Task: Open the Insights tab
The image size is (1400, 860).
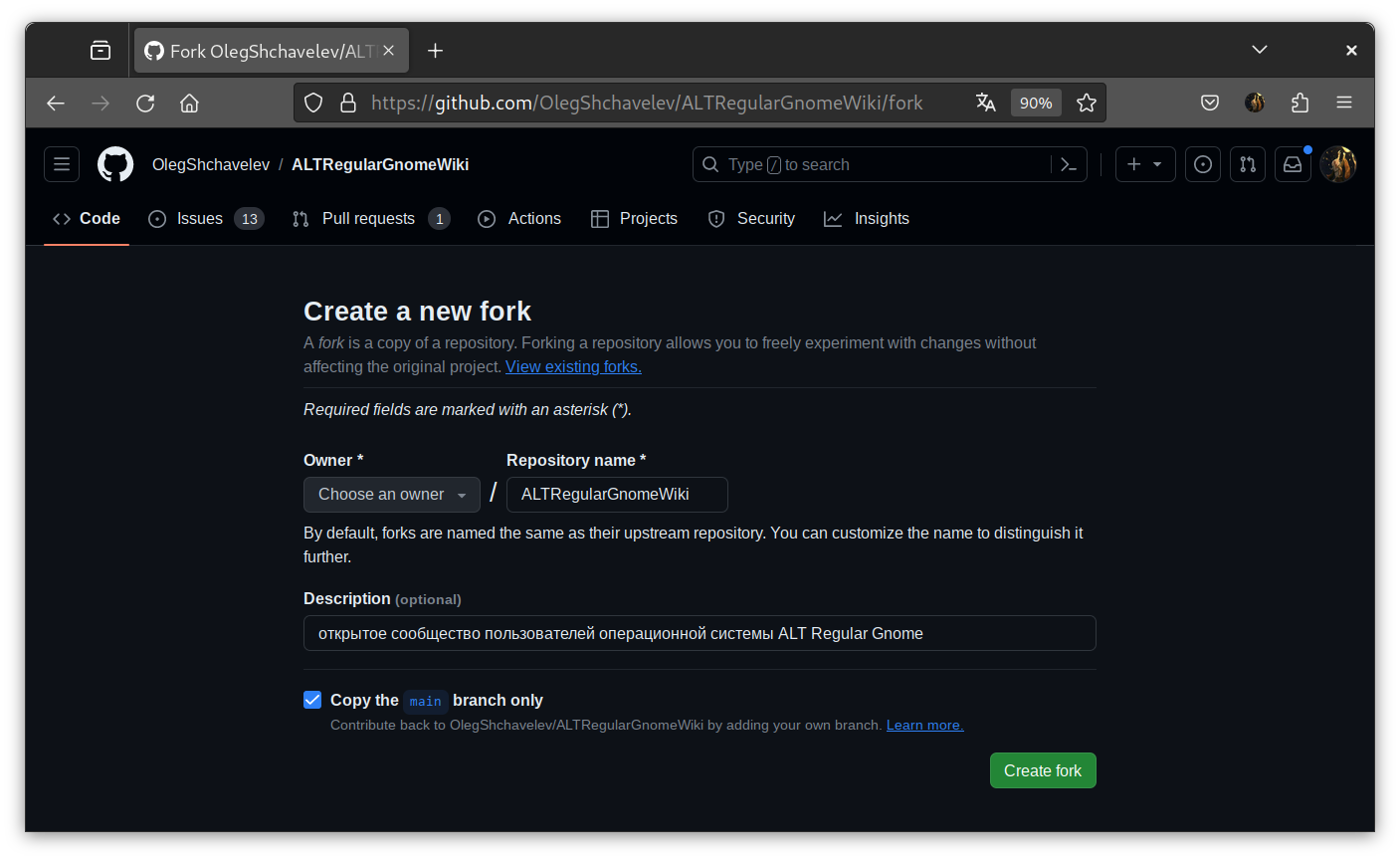Action: [x=867, y=219]
